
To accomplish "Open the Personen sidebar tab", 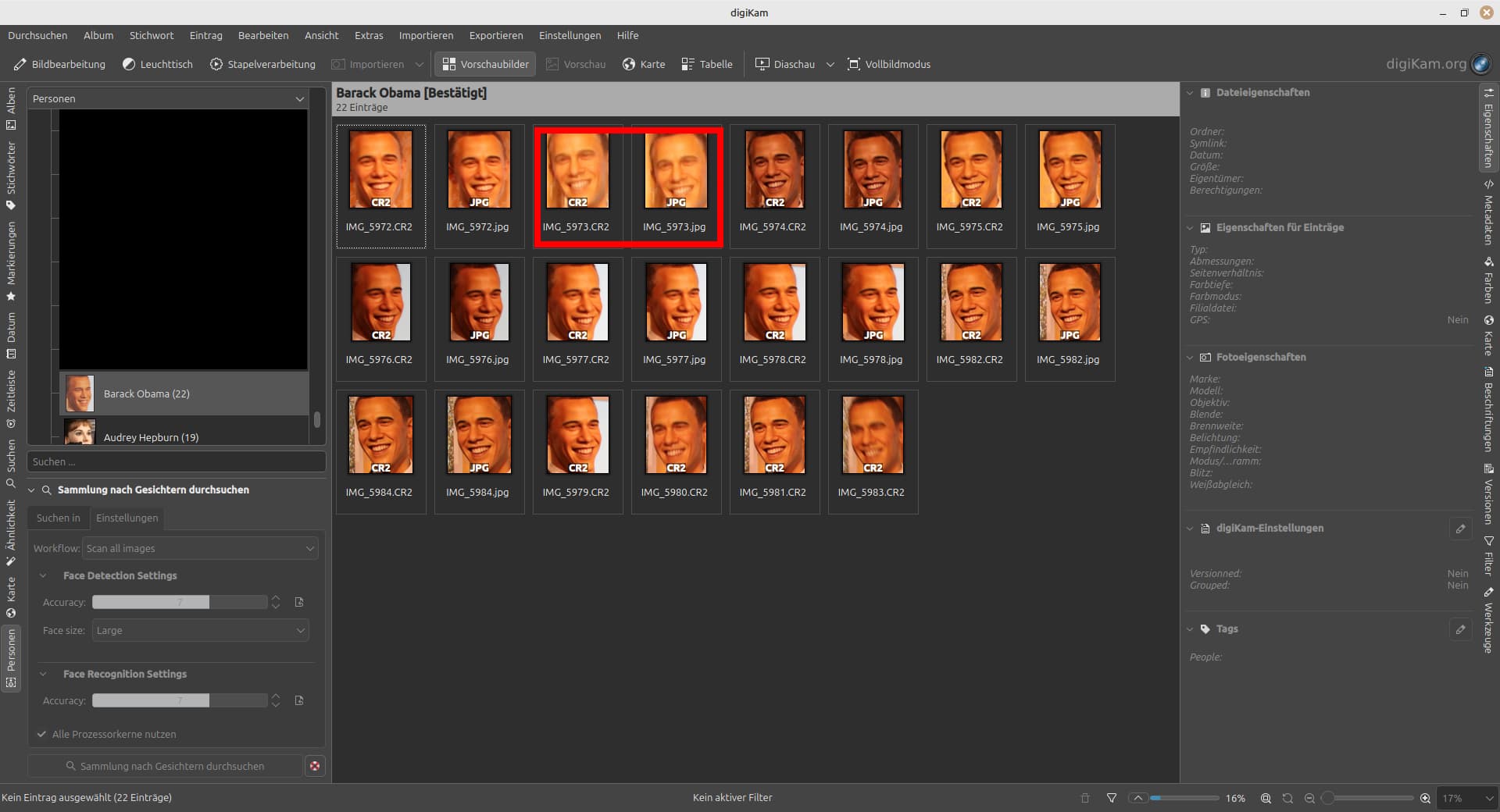I will click(x=11, y=658).
